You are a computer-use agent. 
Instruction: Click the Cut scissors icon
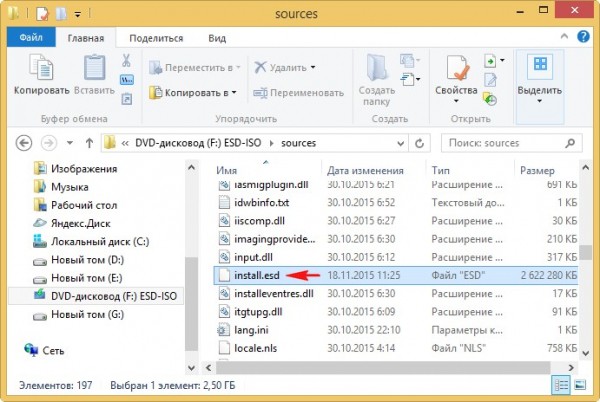[x=126, y=60]
